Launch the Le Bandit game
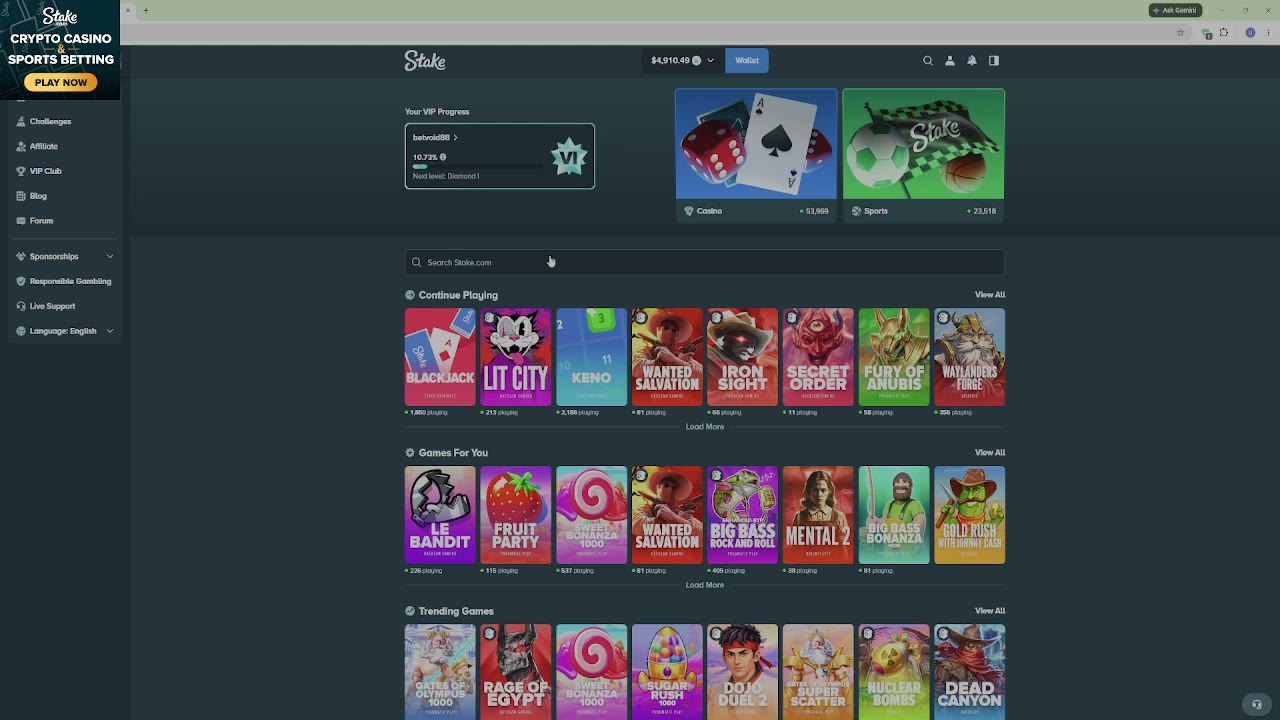Screen dimensions: 1280x720 pos(440,515)
